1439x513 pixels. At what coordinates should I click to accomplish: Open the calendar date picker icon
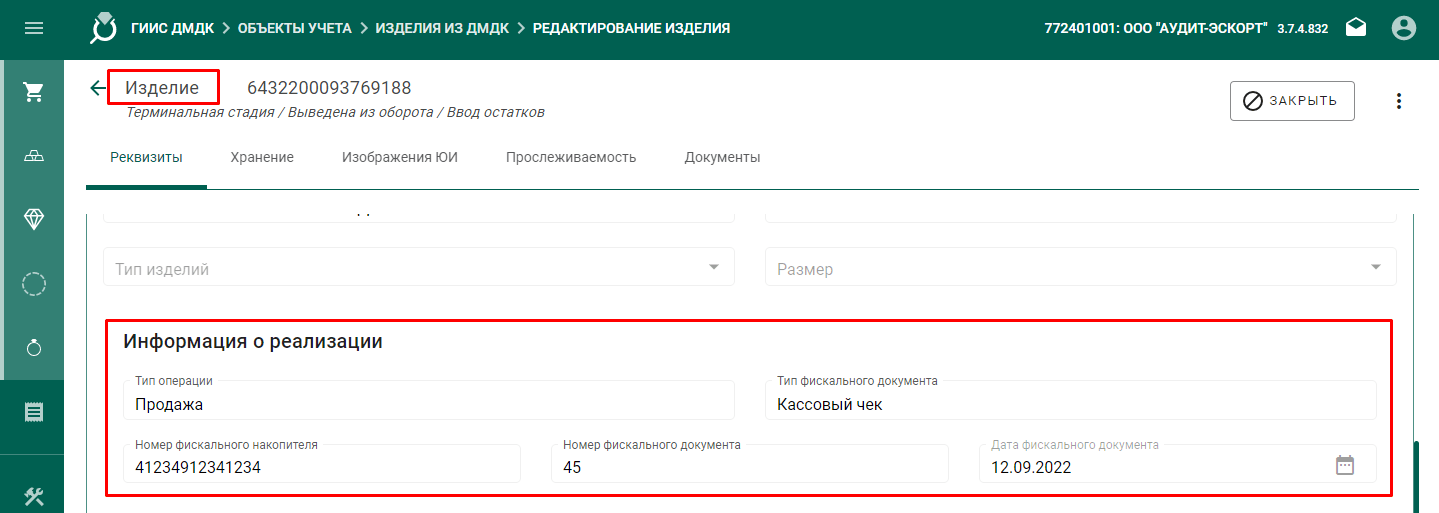(1345, 465)
